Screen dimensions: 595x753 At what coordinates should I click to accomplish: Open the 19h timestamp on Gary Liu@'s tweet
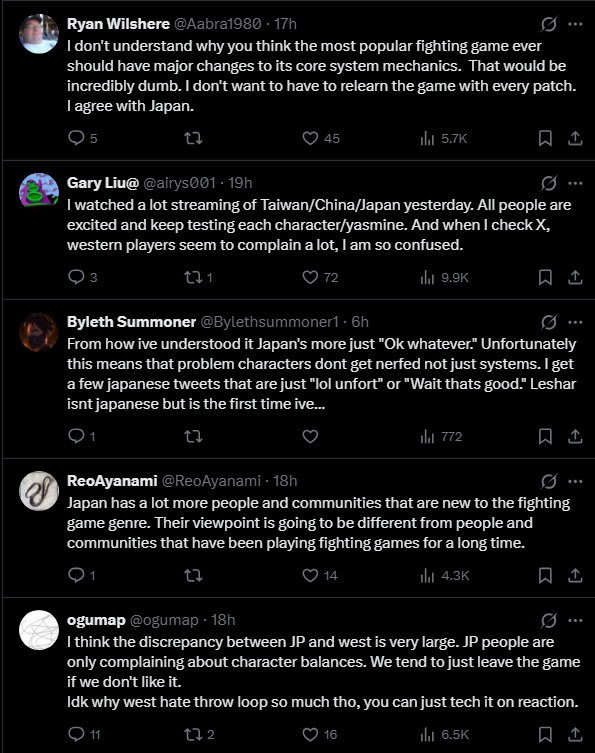[x=240, y=183]
